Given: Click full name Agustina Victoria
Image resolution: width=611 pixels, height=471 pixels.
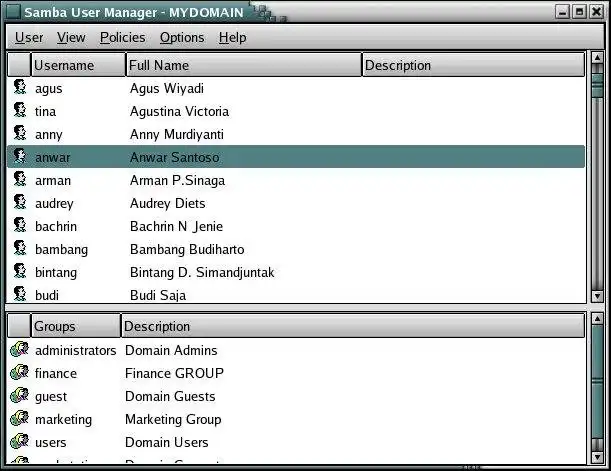Looking at the screenshot, I should point(179,112).
